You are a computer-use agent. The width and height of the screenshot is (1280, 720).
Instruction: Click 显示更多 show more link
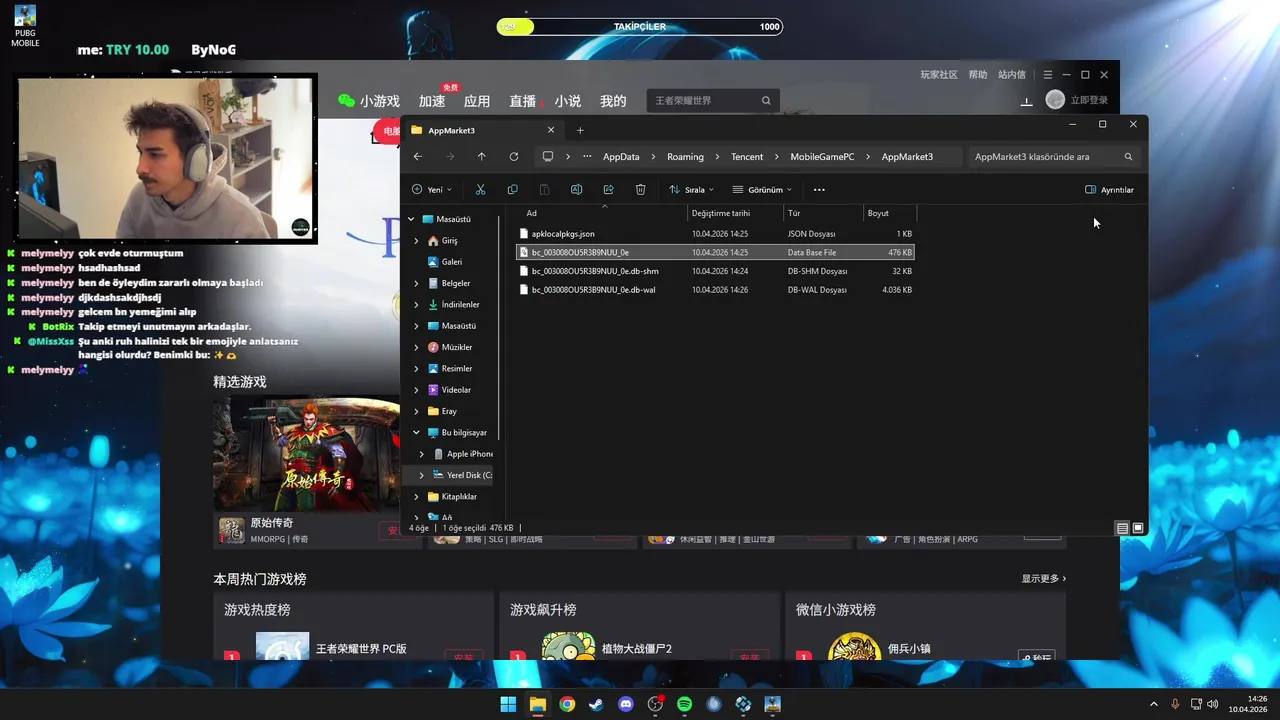(1044, 578)
